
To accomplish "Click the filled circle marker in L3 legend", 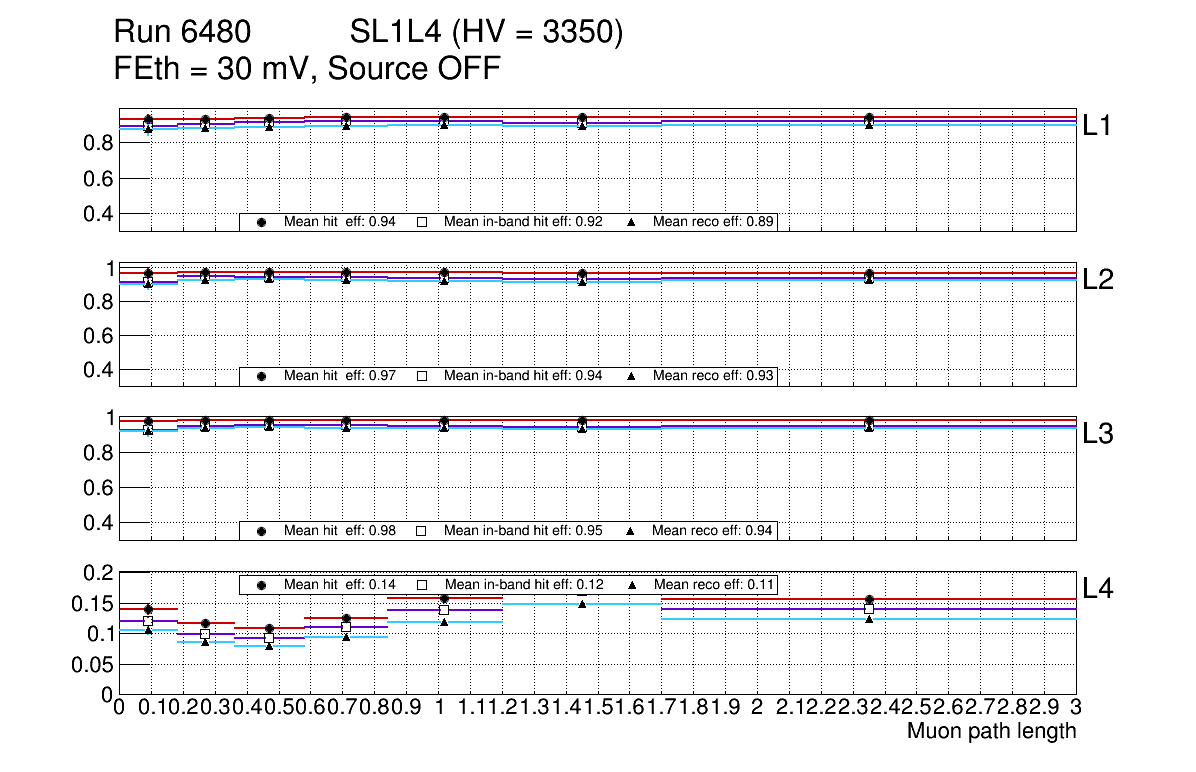I will point(262,530).
